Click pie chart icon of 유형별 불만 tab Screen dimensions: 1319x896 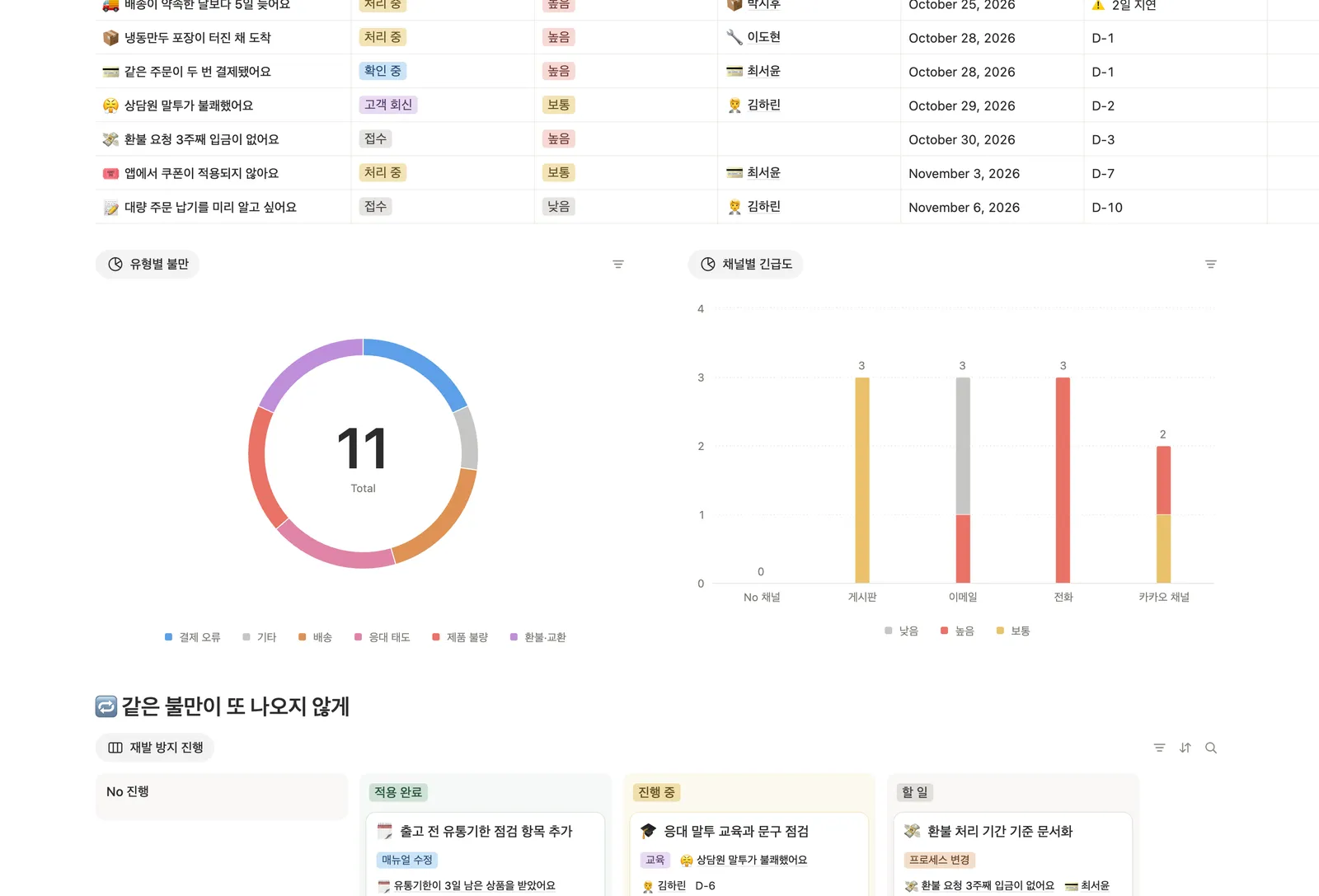click(115, 264)
